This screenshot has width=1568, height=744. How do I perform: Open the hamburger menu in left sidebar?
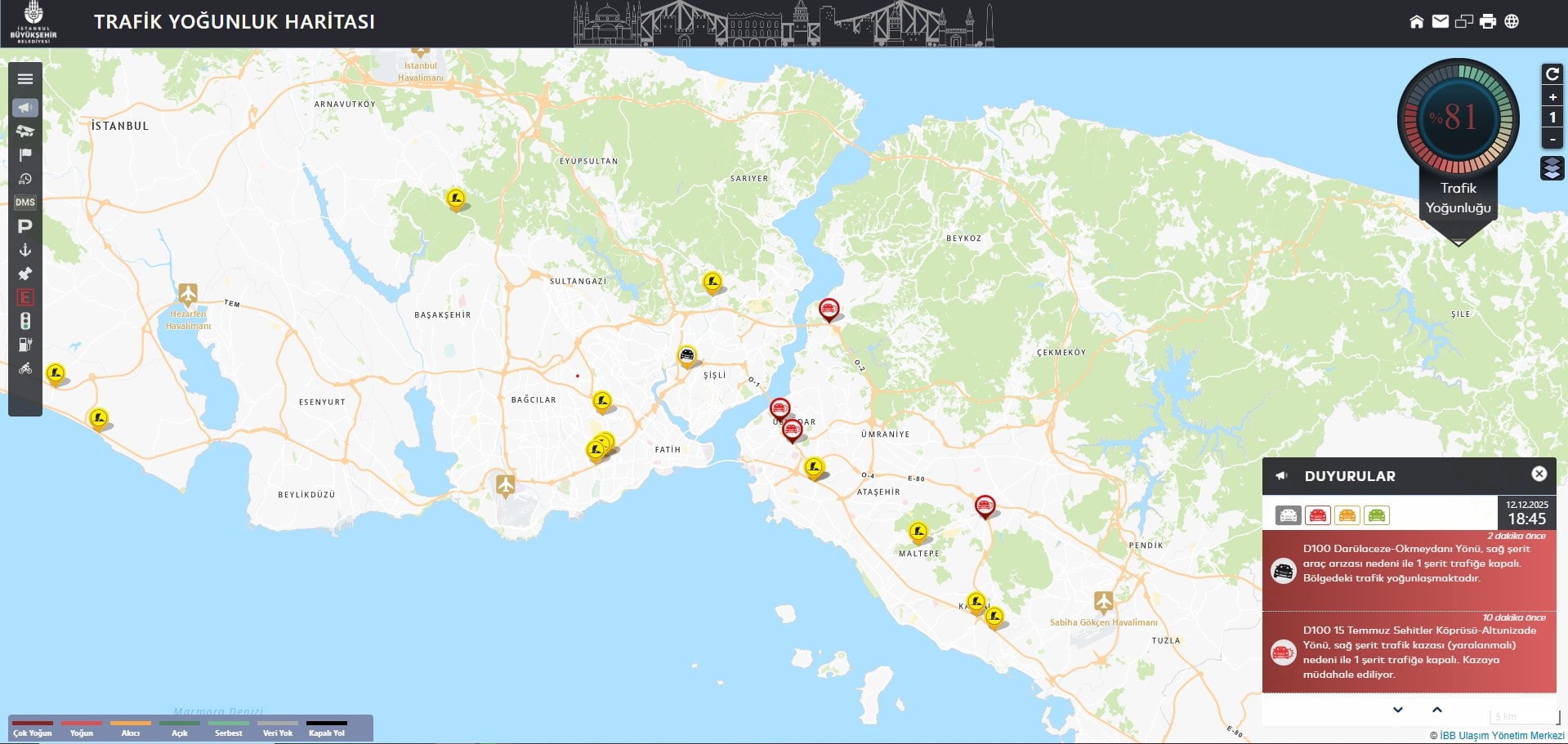coord(25,79)
